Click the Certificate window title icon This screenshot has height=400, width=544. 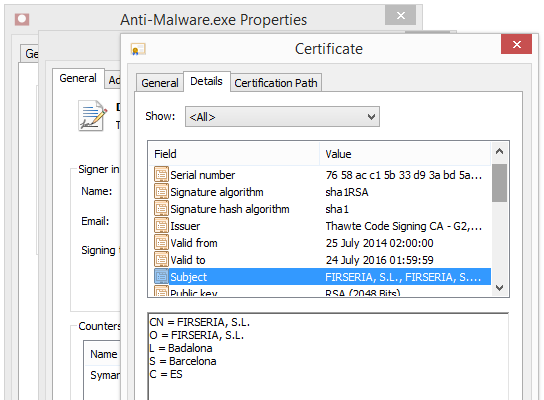pos(138,49)
